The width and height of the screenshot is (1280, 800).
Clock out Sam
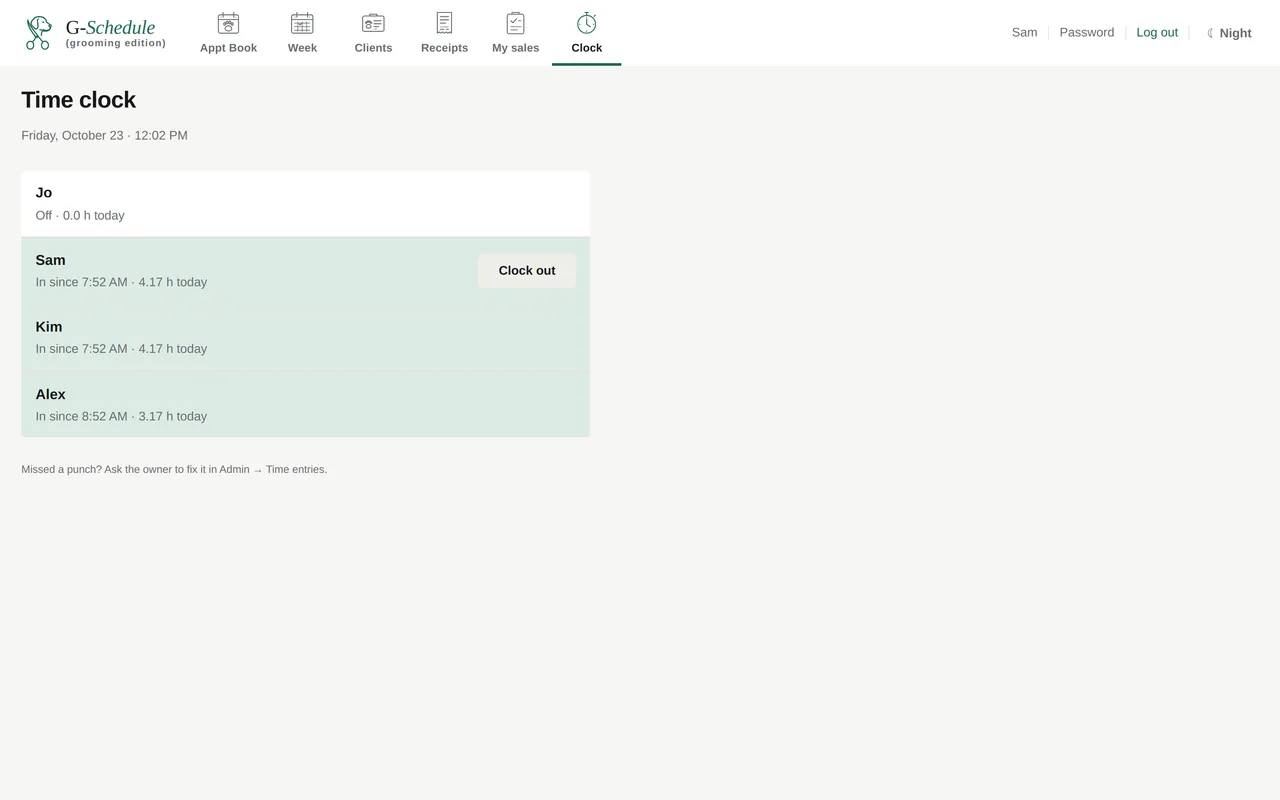pos(527,271)
